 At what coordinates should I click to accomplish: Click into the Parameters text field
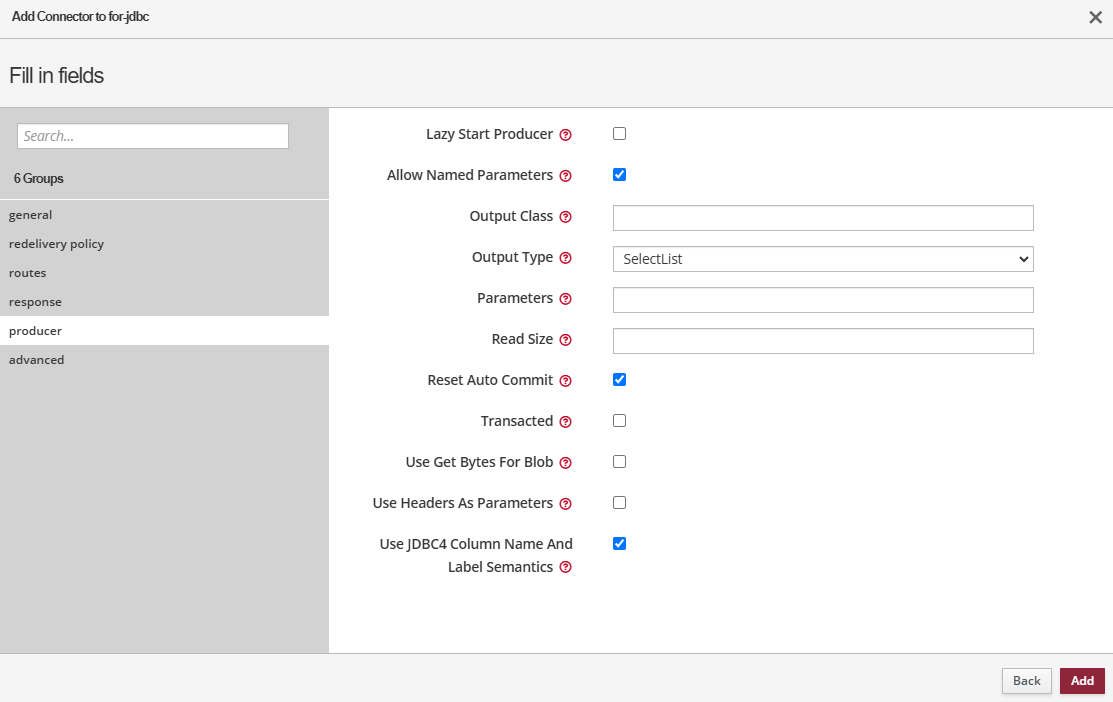click(x=822, y=300)
